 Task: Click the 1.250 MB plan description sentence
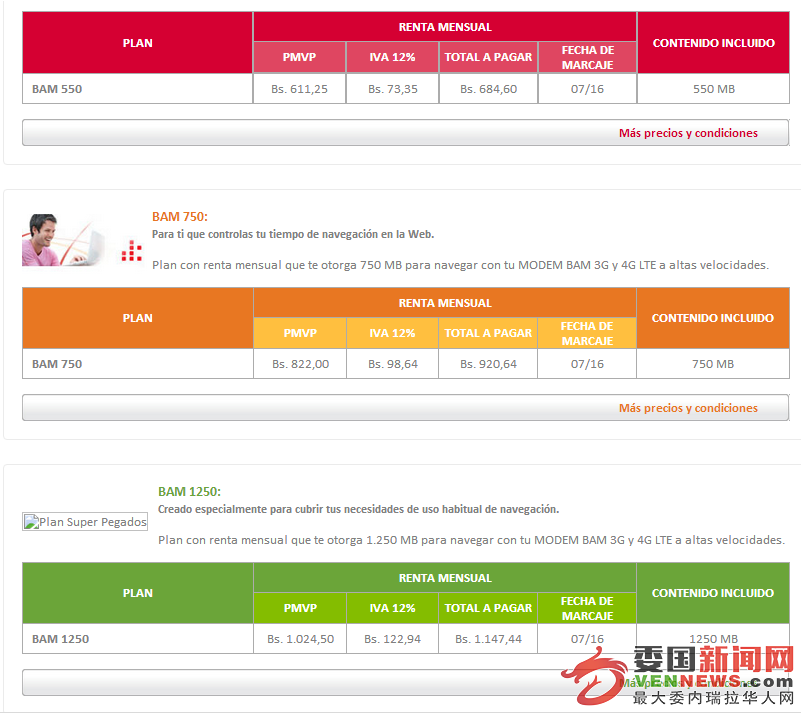(x=472, y=540)
